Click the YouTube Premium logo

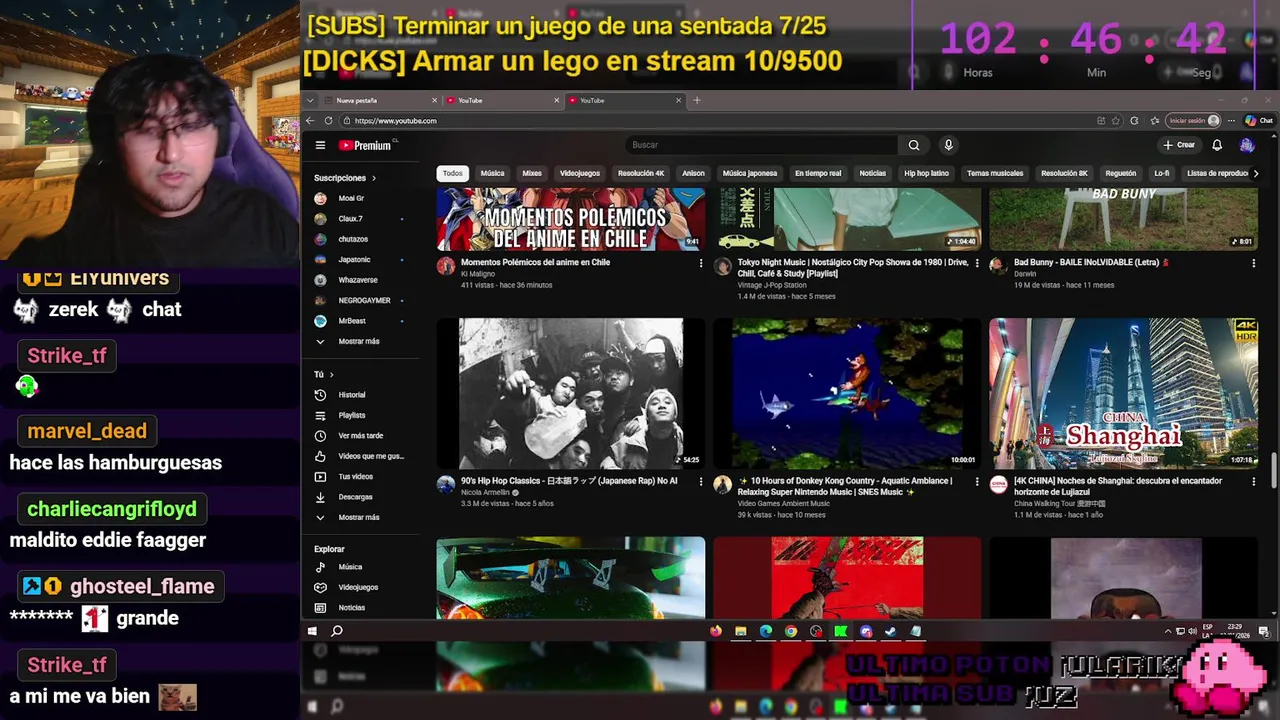tap(365, 145)
